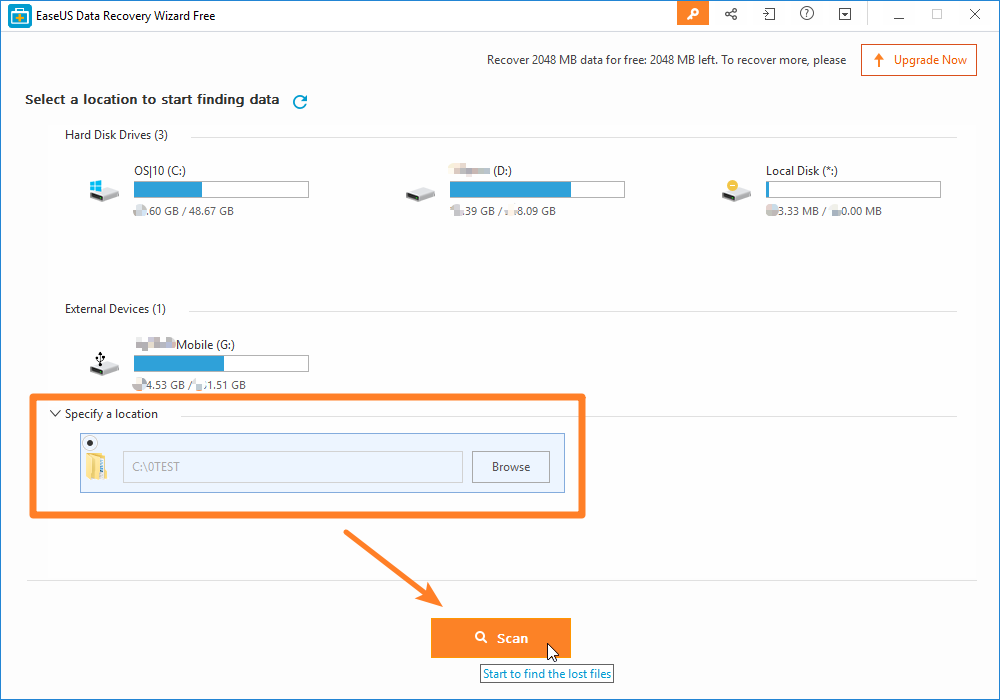Select the OS|10 (C:) drive icon
Image resolution: width=1000 pixels, height=700 pixels.
point(104,191)
